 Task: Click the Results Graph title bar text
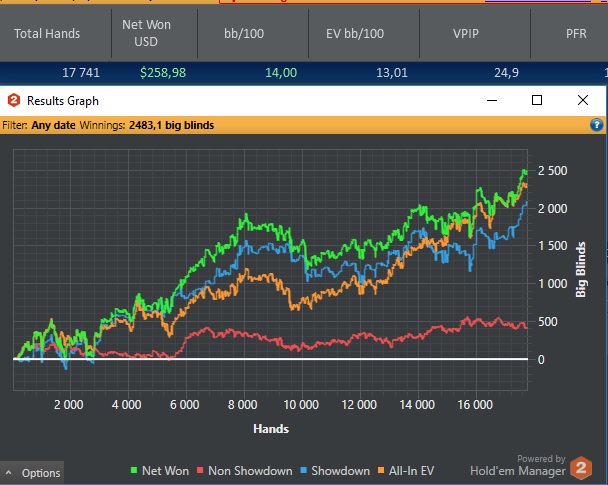[63, 101]
